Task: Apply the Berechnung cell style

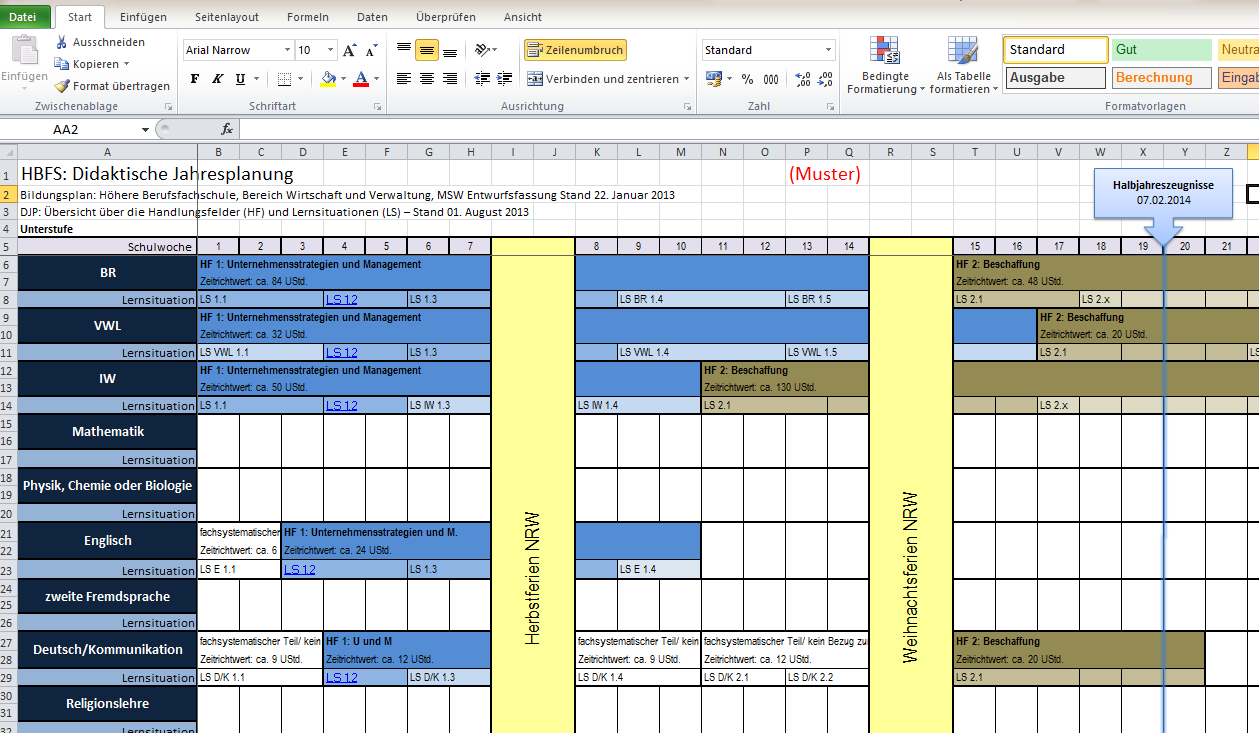Action: (x=1154, y=78)
